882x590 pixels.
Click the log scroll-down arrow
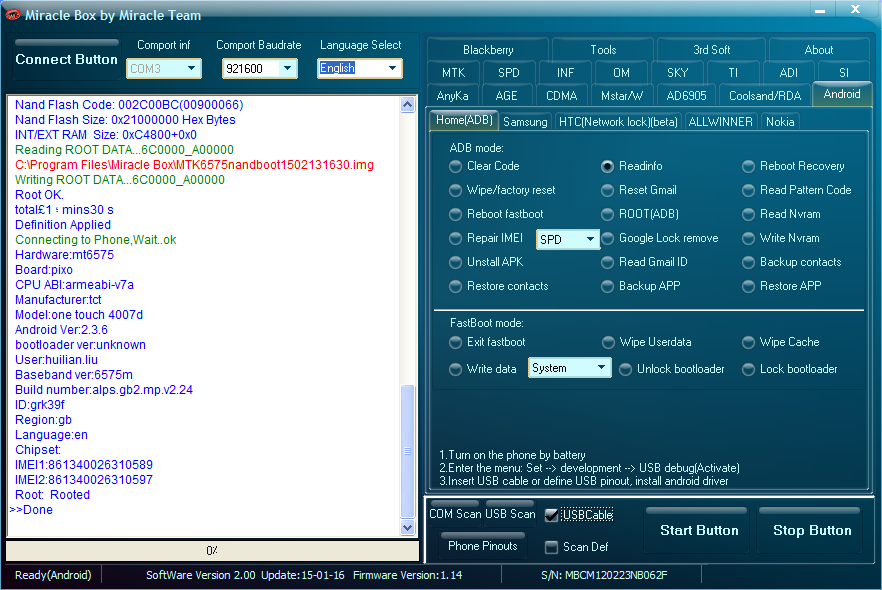408,528
